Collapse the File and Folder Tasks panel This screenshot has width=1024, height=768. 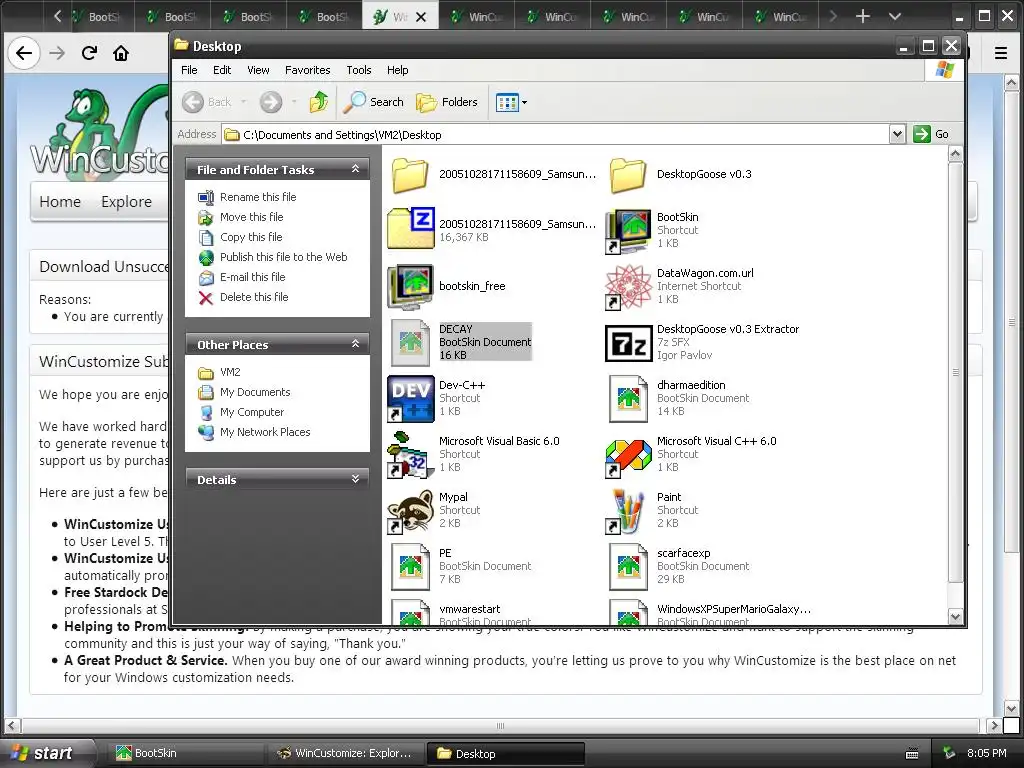point(355,169)
